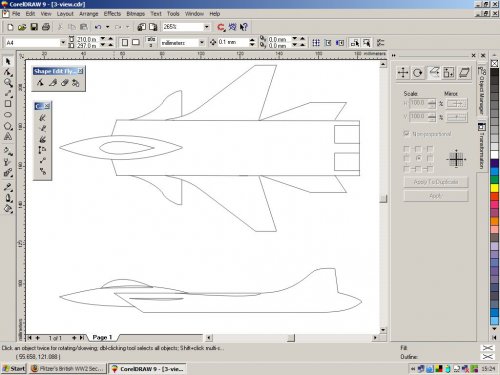500x375 pixels.
Task: Open the A4 paper size dropdown
Action: coord(62,43)
